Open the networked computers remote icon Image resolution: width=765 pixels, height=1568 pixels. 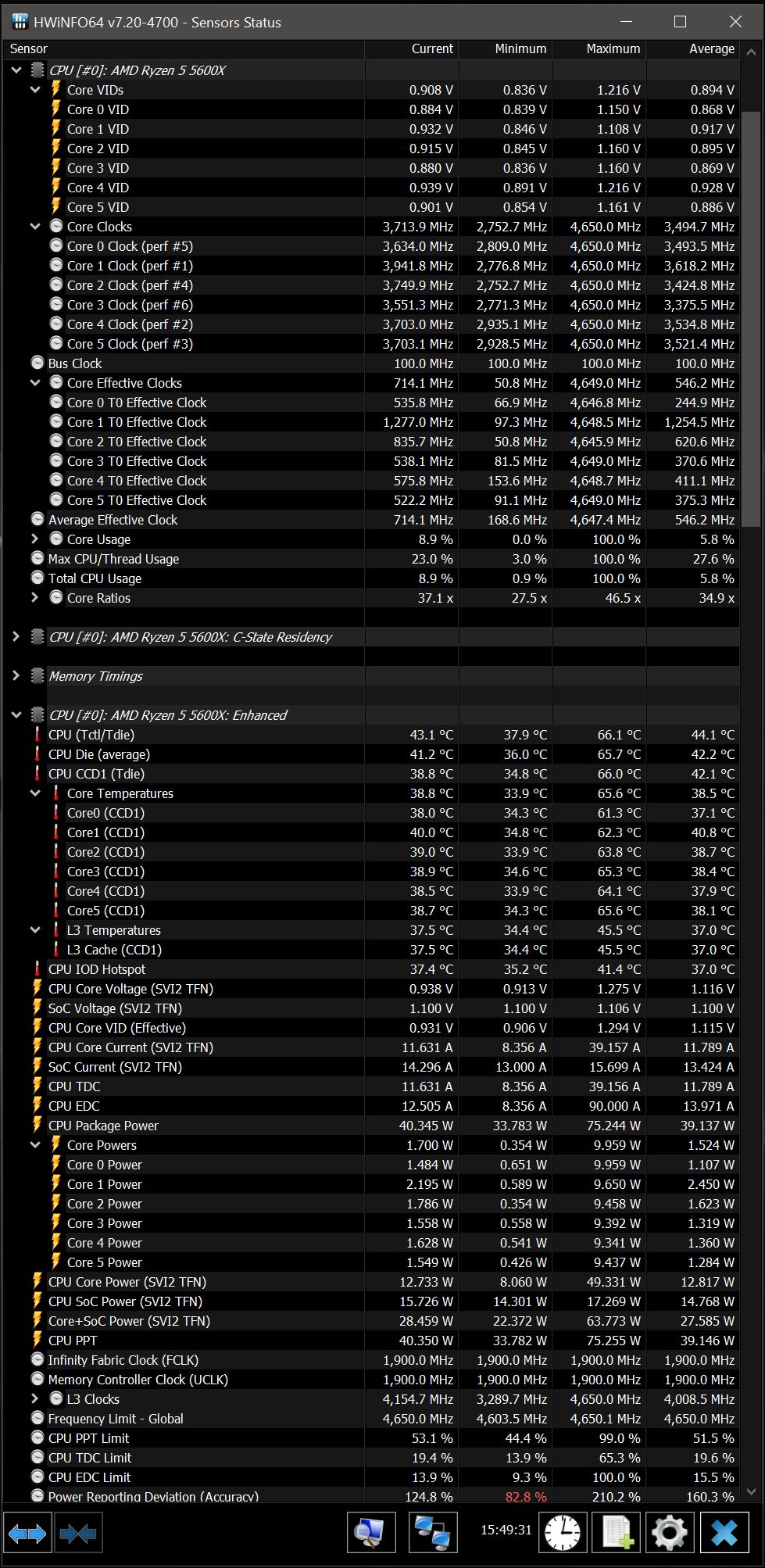(434, 1533)
